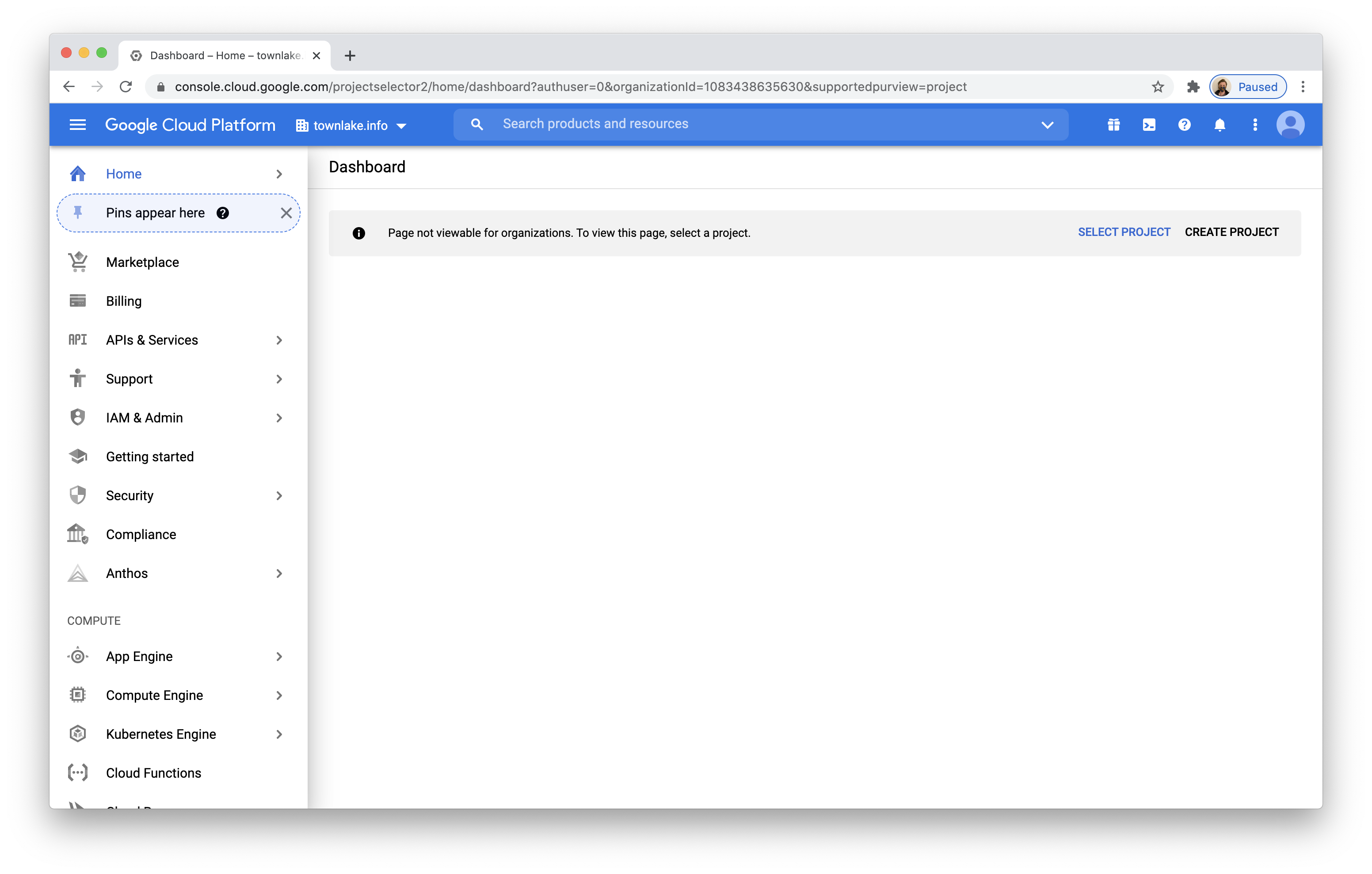
Task: Click the Google Cloud Platform logo
Action: [190, 125]
